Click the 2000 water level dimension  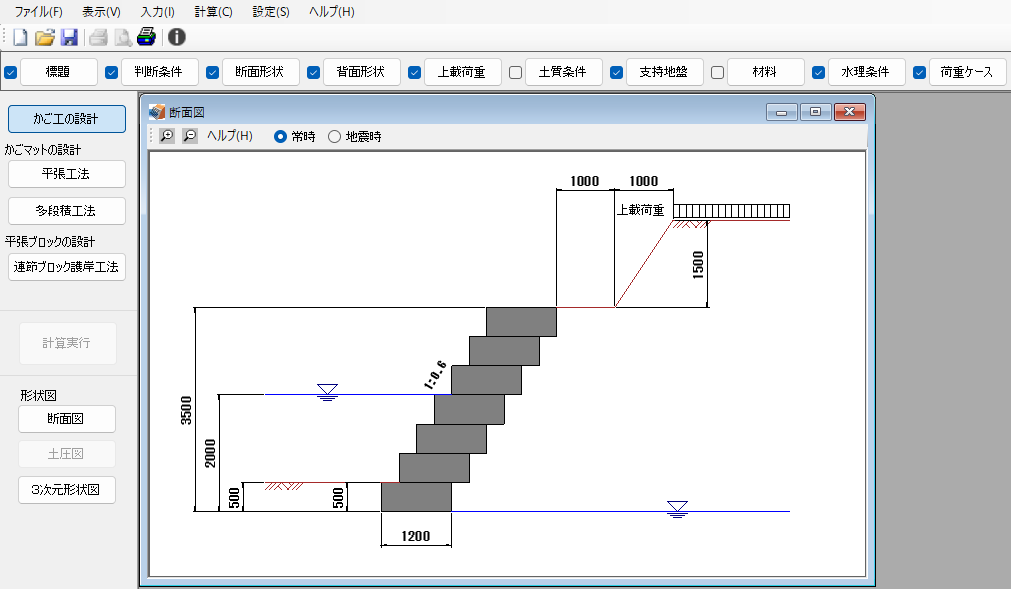click(x=210, y=453)
